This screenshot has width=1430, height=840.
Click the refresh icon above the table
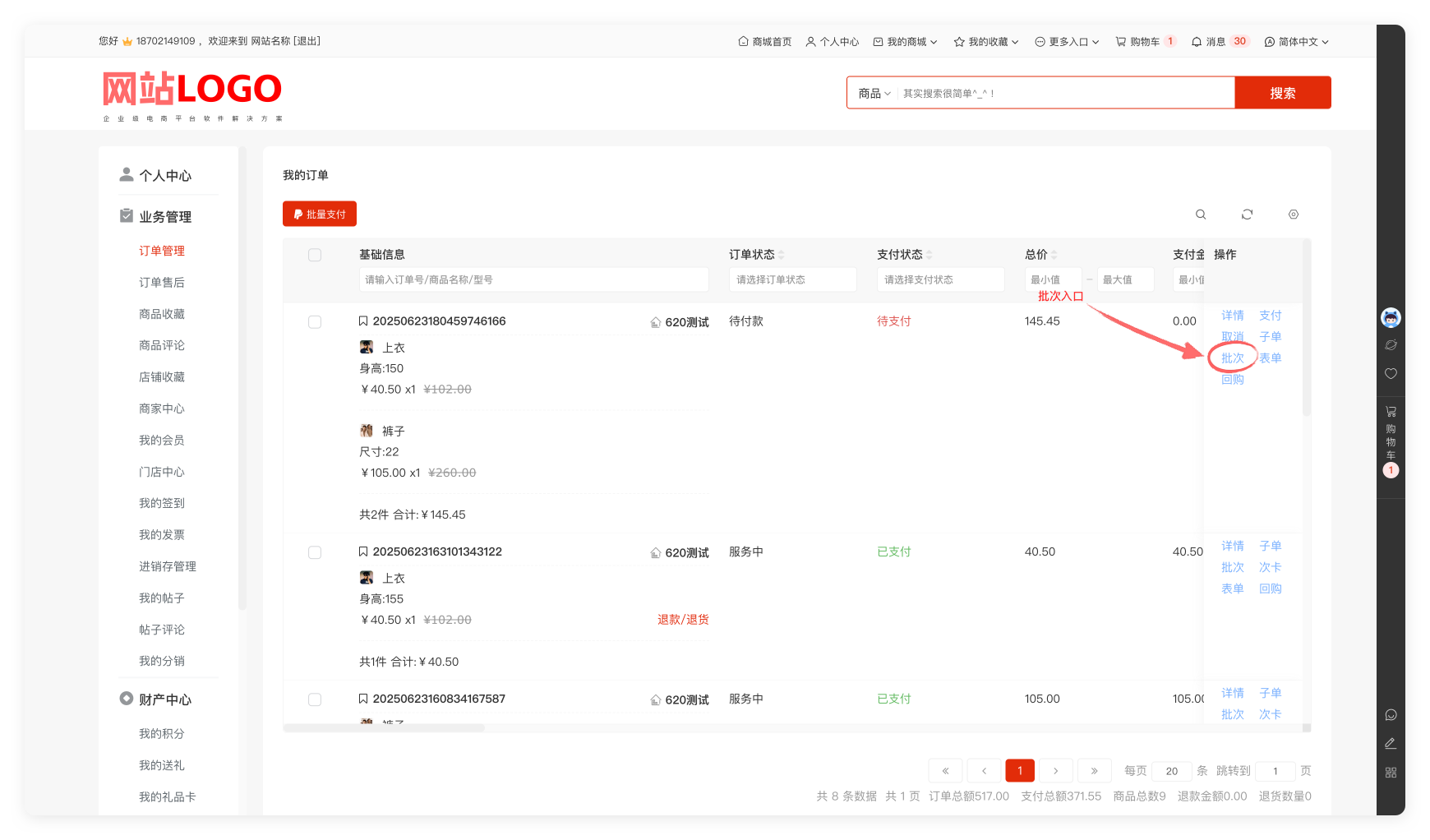pyautogui.click(x=1247, y=215)
